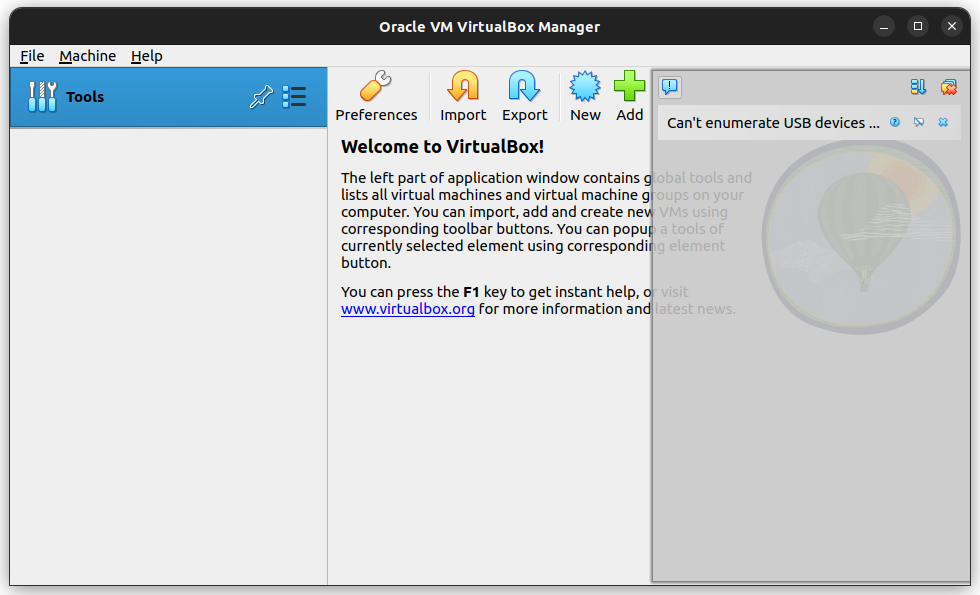The width and height of the screenshot is (980, 595).
Task: Open the Machine menu
Action: pyautogui.click(x=88, y=56)
